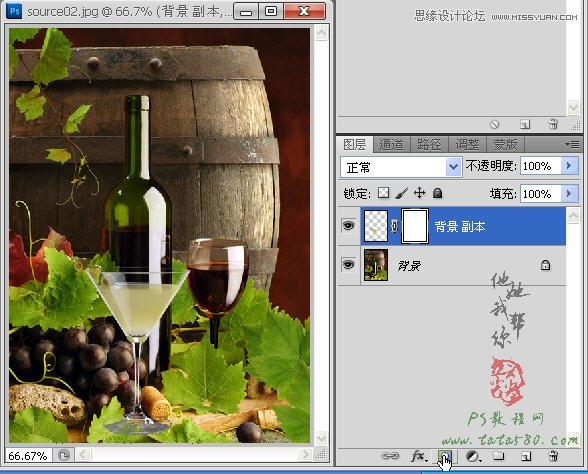The height and width of the screenshot is (474, 588).
Task: Click the mask link icon on 背景 副本
Action: 394,226
